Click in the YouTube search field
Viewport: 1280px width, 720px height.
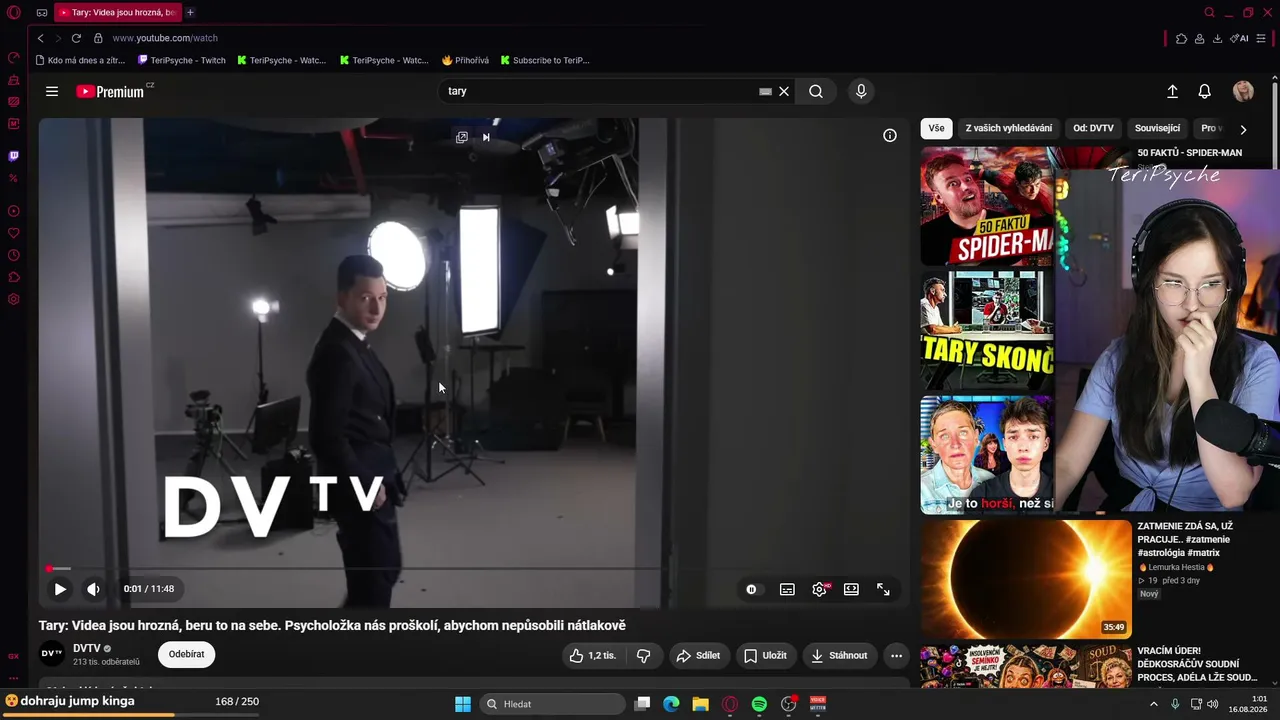tap(600, 91)
